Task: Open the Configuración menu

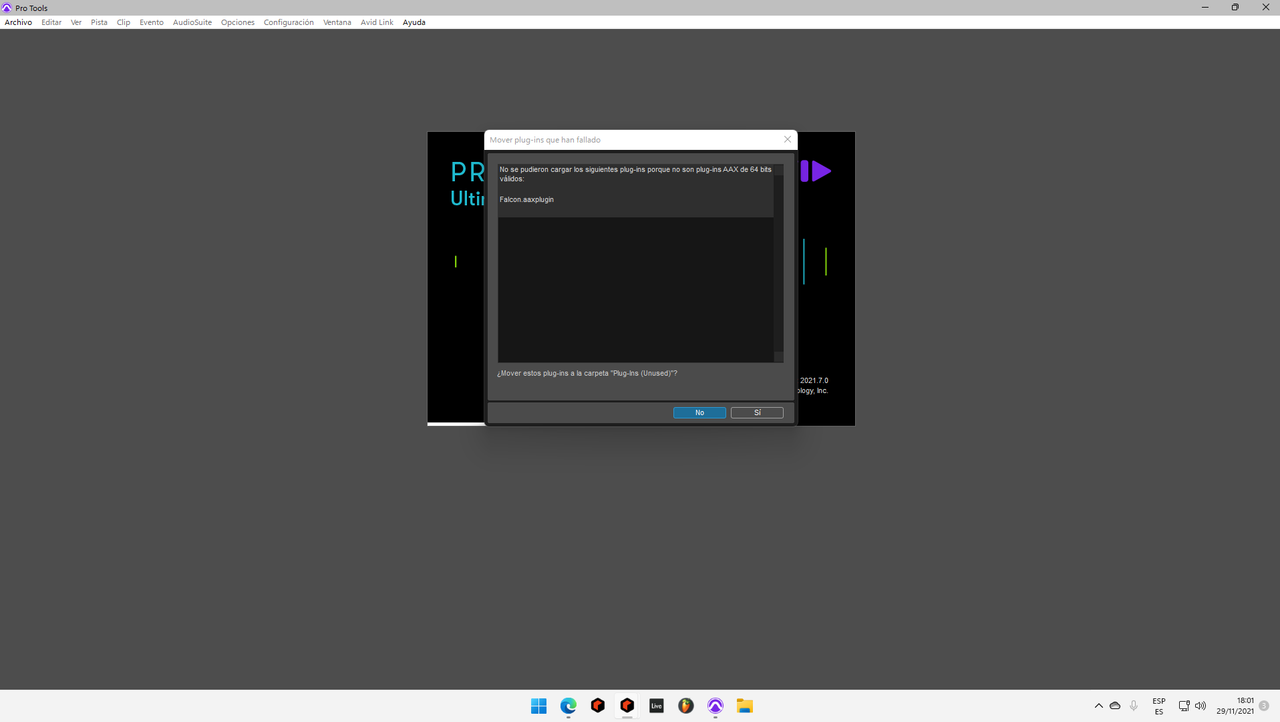Action: tap(289, 22)
